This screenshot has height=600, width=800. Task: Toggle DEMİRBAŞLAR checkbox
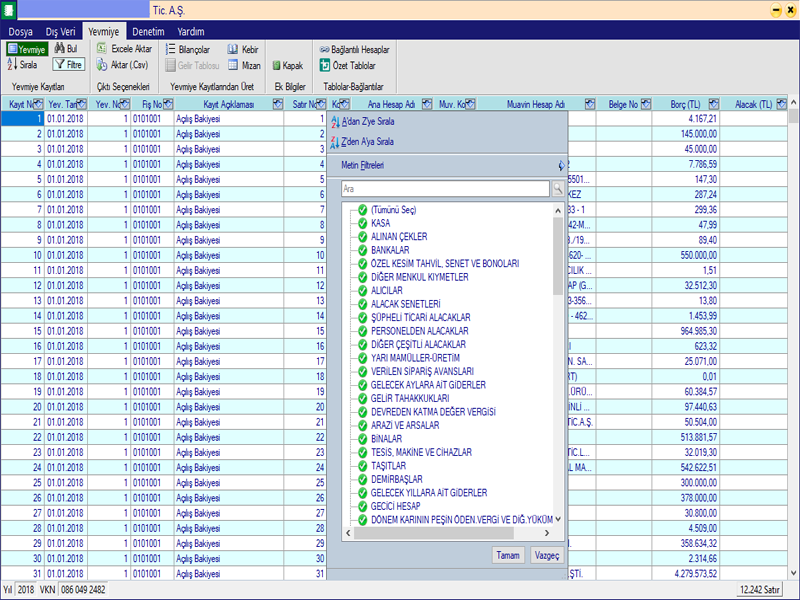click(x=362, y=479)
